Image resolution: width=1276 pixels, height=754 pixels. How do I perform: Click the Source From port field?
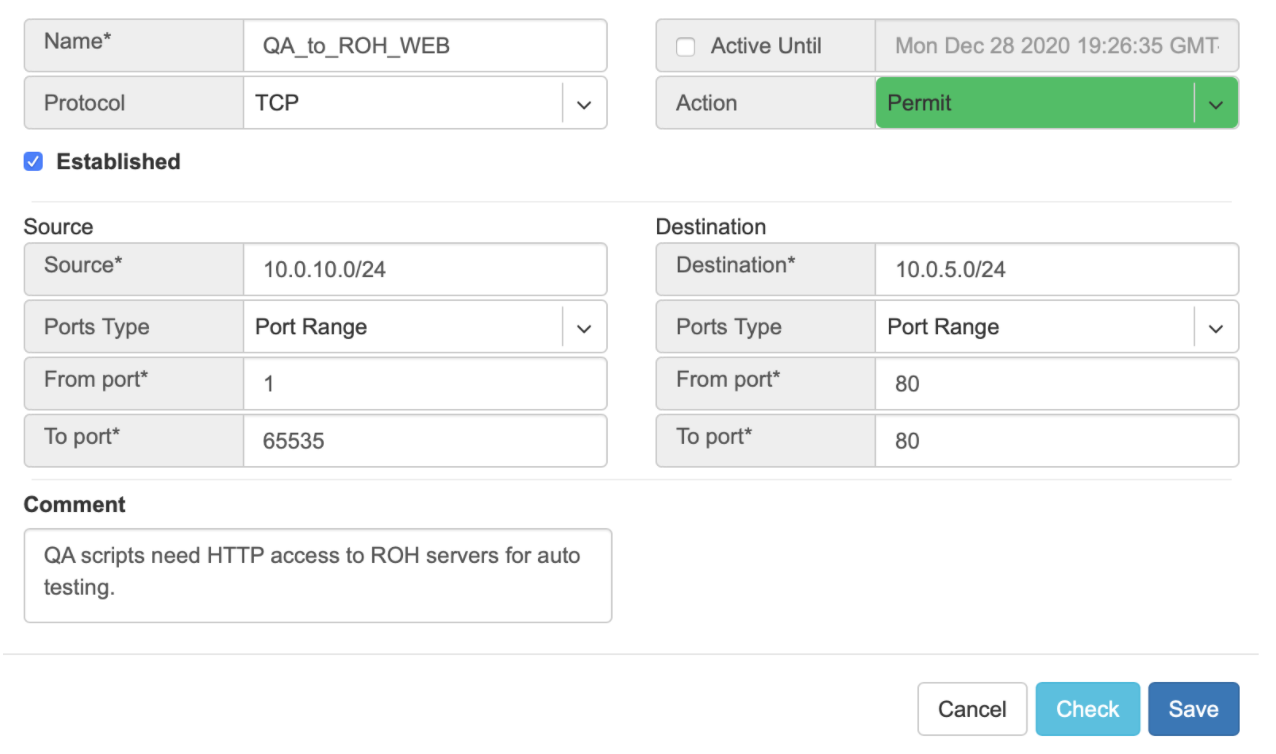424,384
